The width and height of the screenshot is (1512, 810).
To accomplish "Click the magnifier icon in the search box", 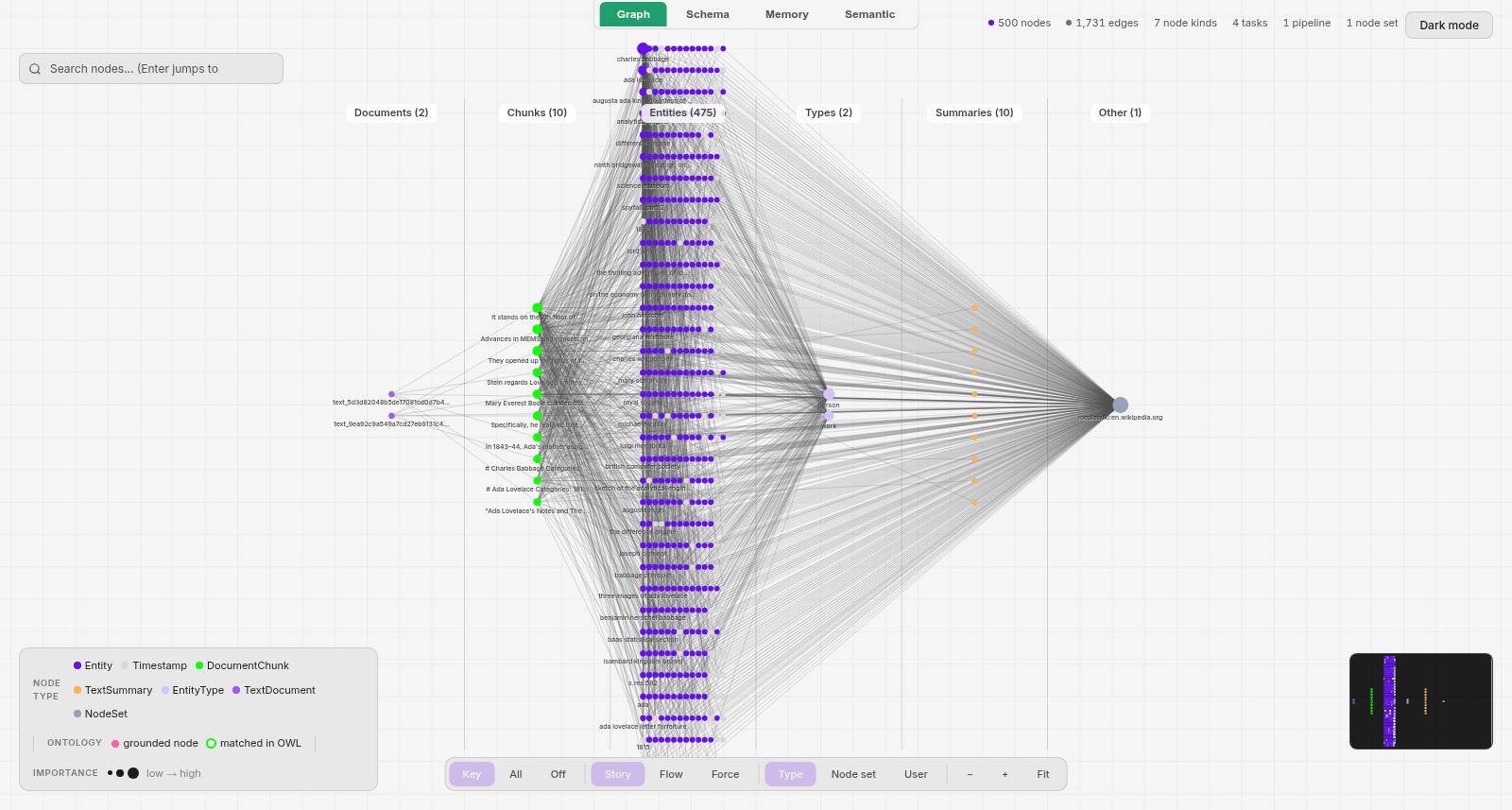I will (35, 69).
